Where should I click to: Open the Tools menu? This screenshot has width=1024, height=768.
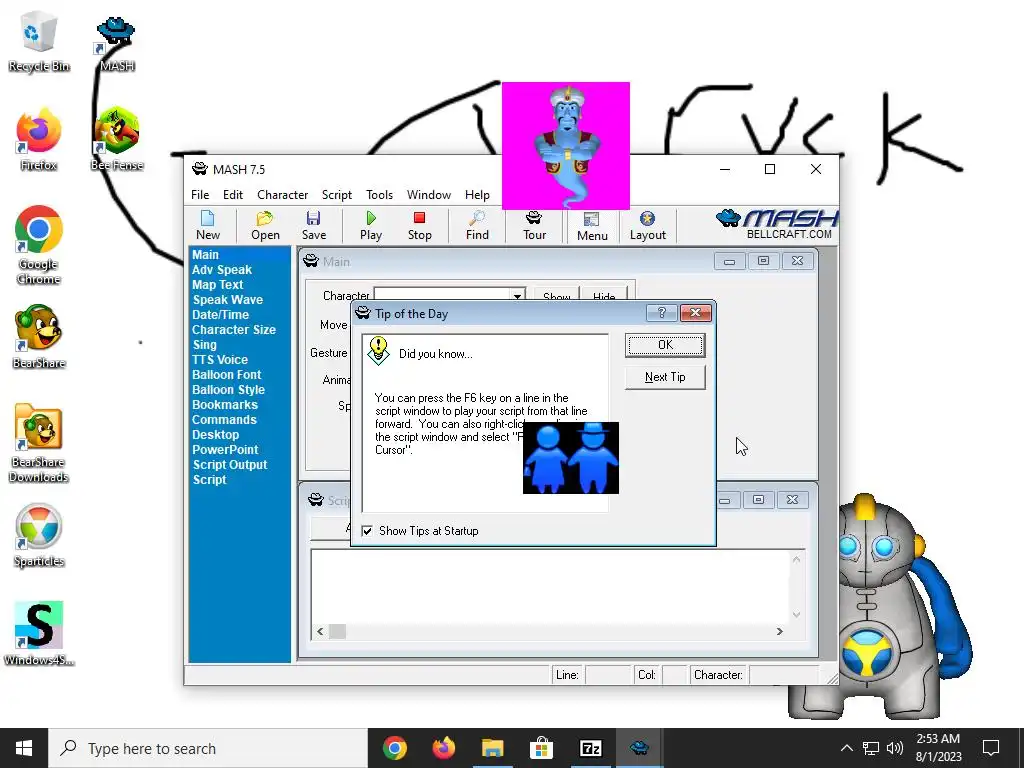click(379, 195)
